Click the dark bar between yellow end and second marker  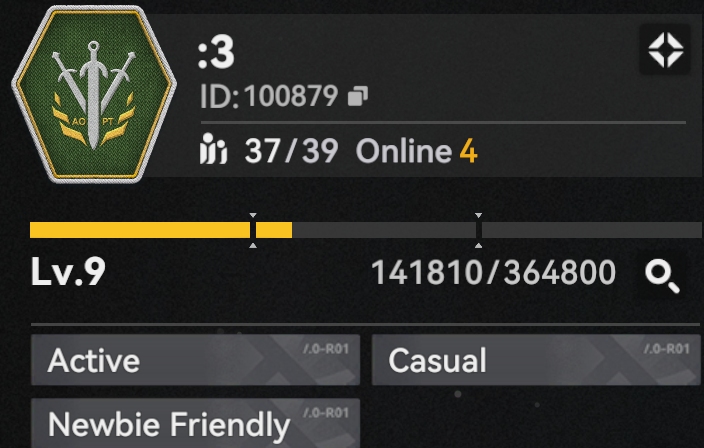384,230
